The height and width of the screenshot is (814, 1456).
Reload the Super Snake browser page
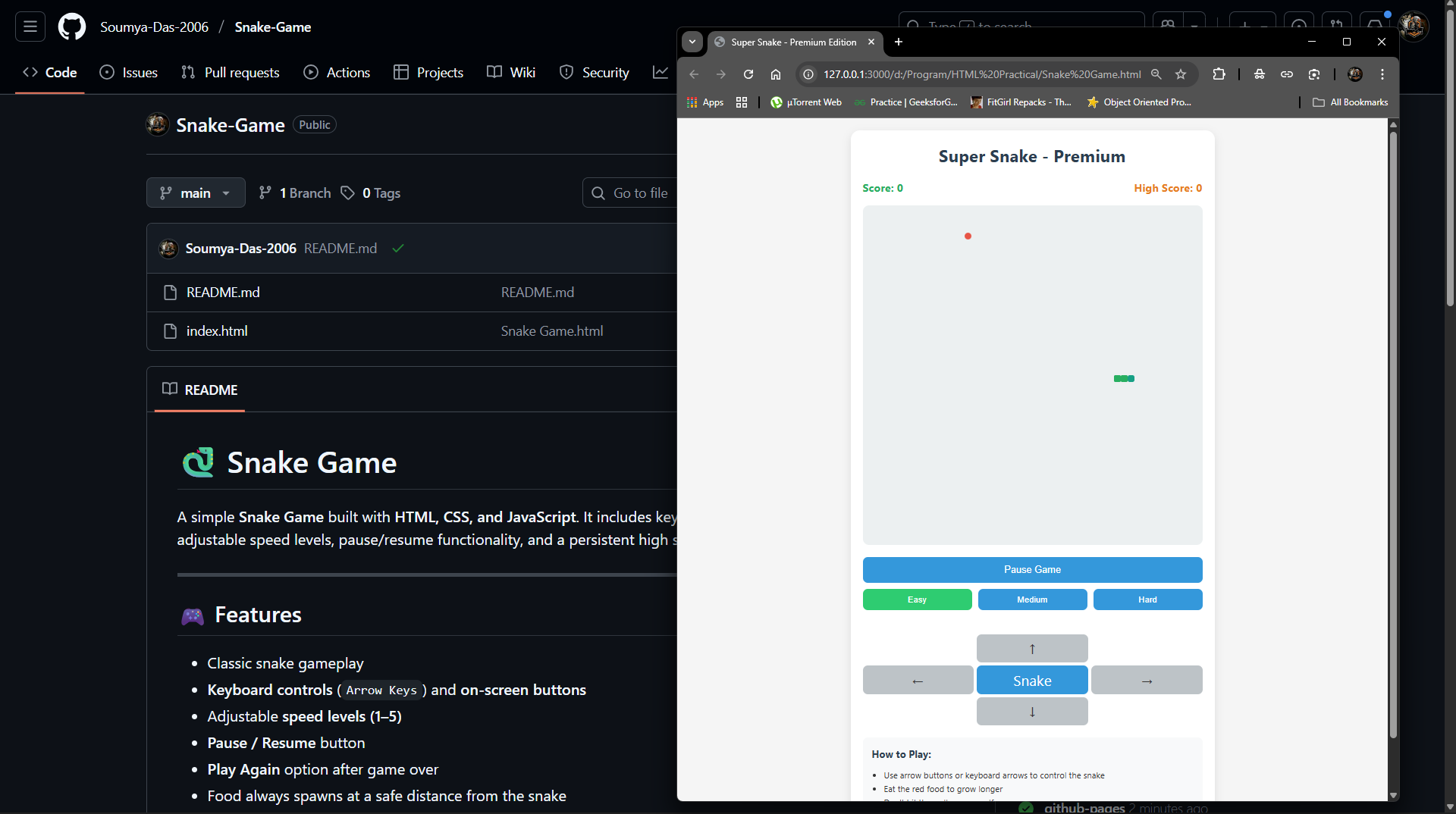748,74
